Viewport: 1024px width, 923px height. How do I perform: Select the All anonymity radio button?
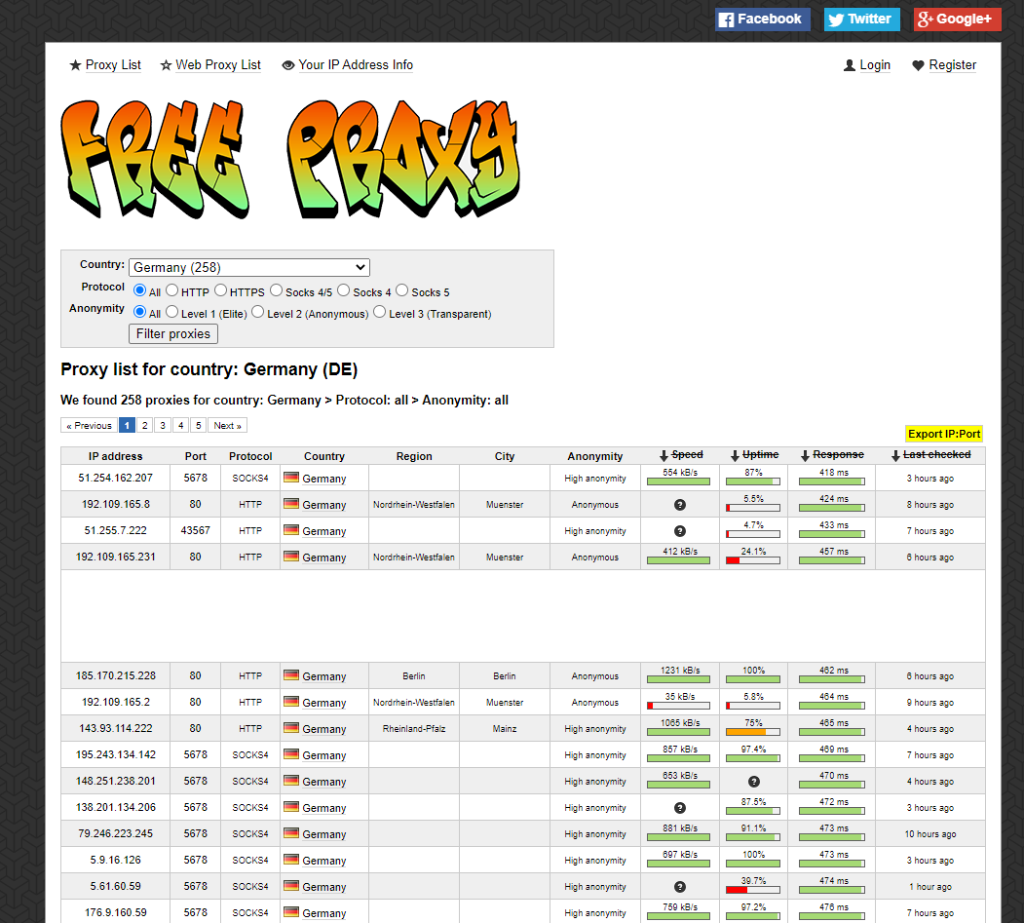140,312
